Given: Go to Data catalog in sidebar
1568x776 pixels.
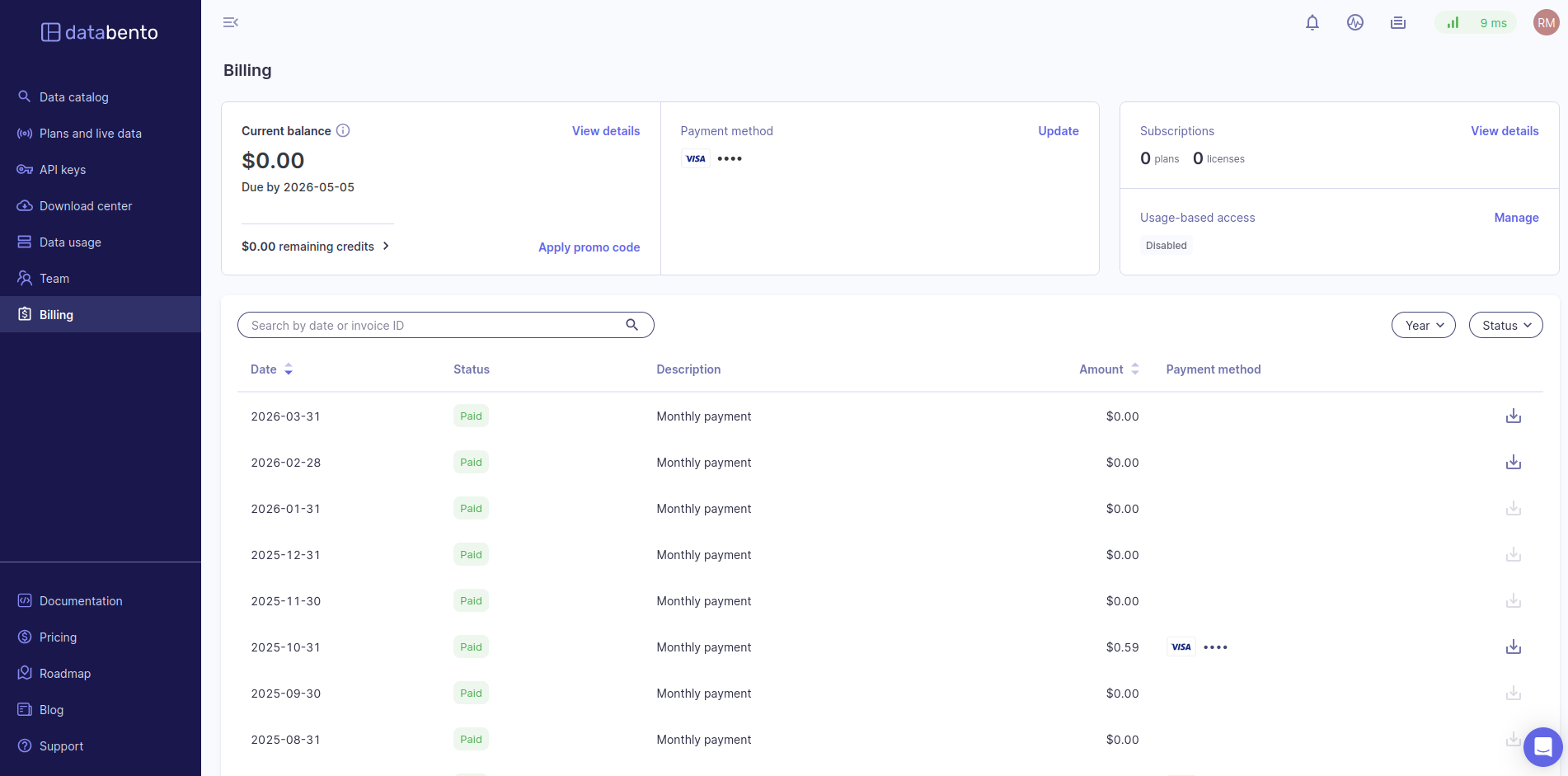Looking at the screenshot, I should tap(101, 97).
